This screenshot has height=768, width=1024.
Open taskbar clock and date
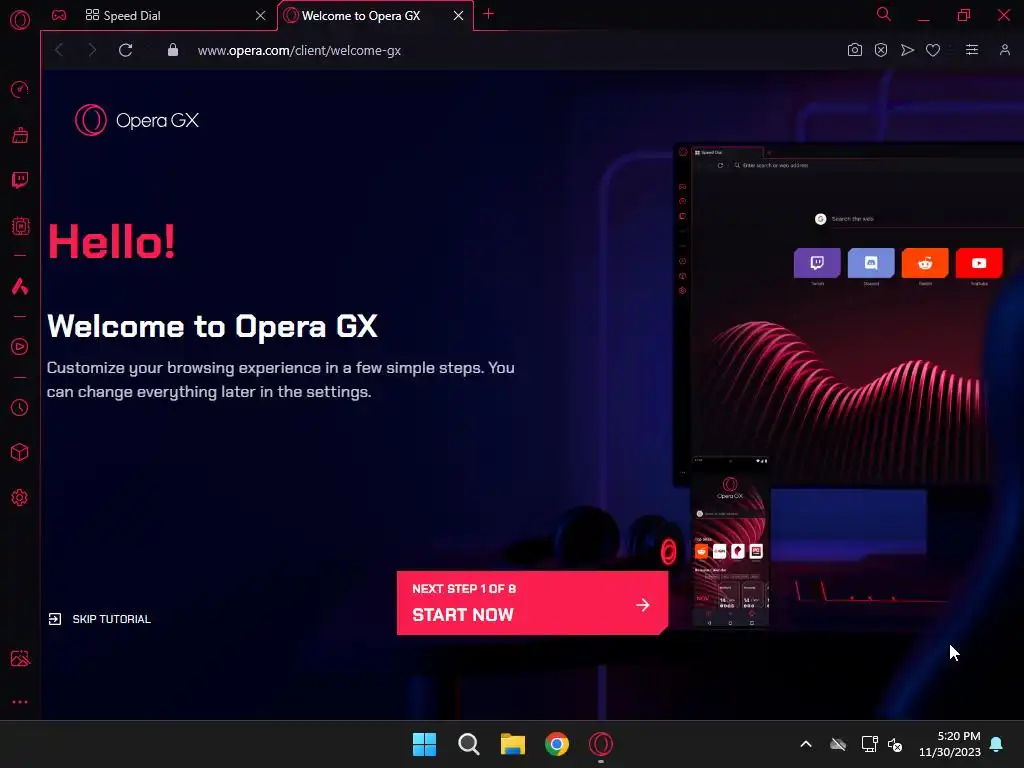tap(950, 744)
